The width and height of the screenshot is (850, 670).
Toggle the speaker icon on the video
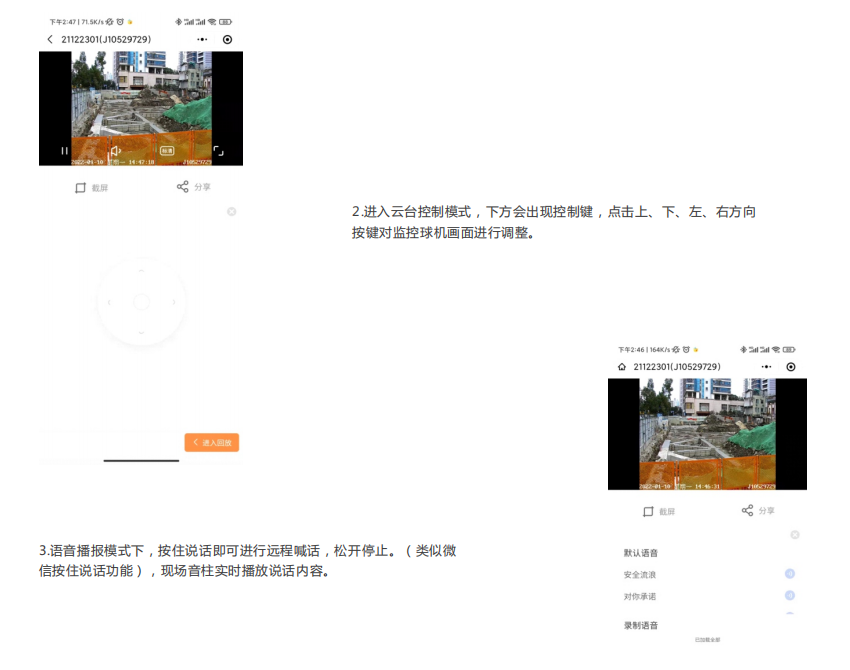click(x=115, y=150)
